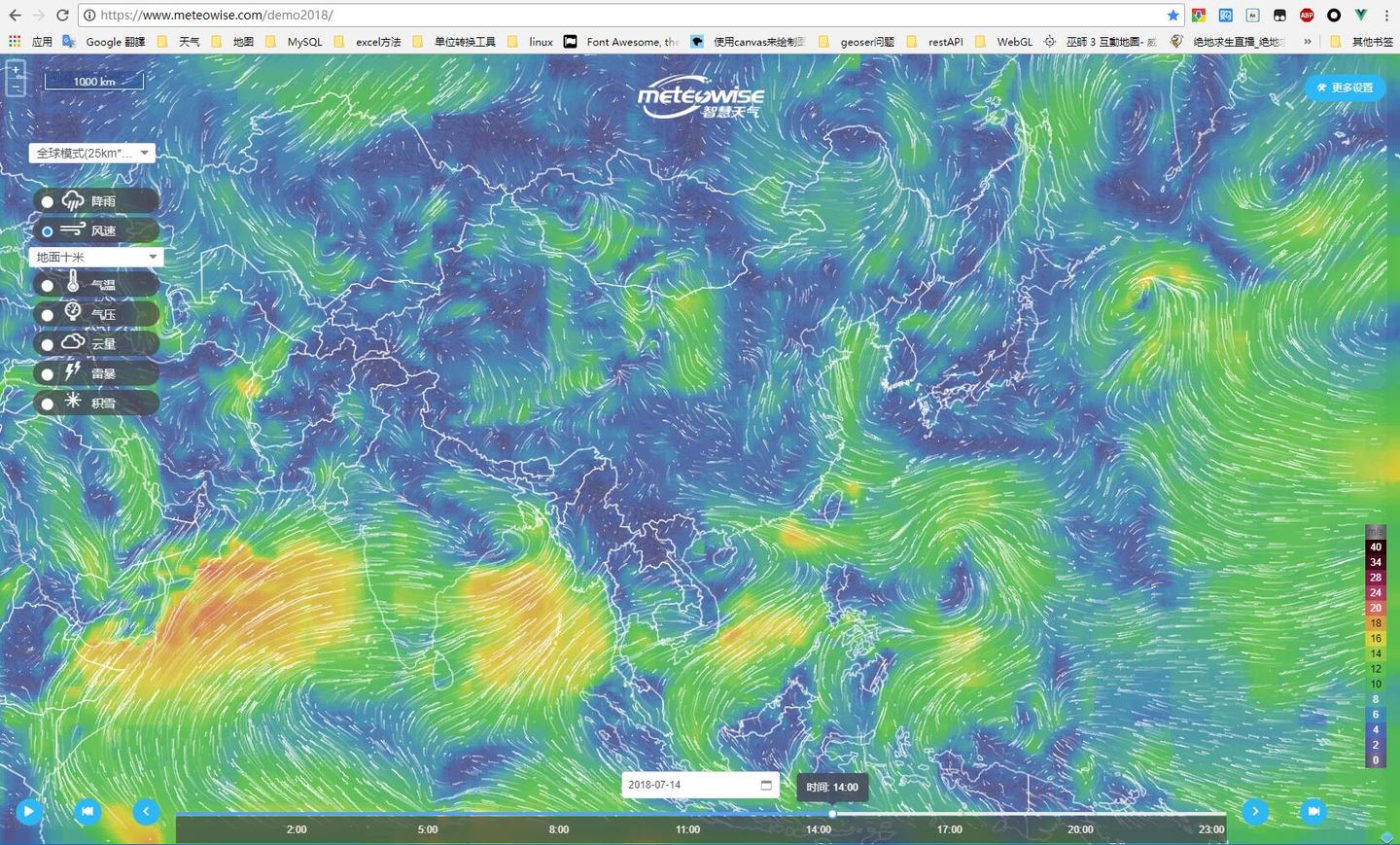Click the 2018-07-14 date input field
The height and width of the screenshot is (845, 1400).
[x=700, y=785]
